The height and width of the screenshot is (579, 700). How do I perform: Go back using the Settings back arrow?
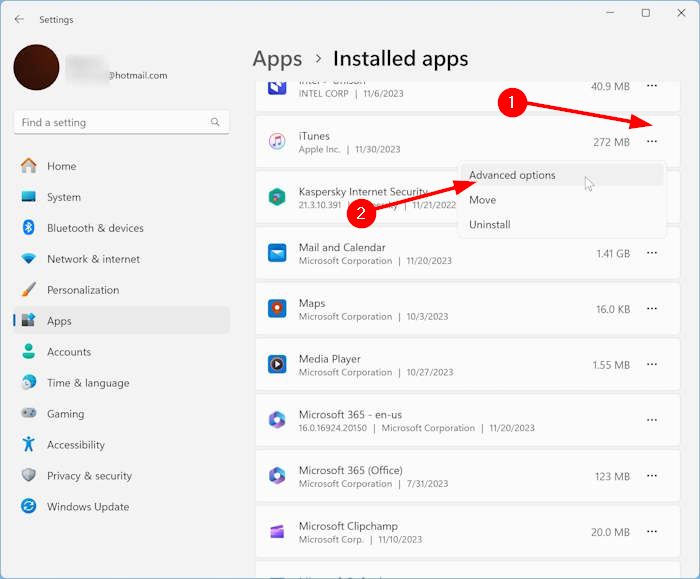point(19,19)
